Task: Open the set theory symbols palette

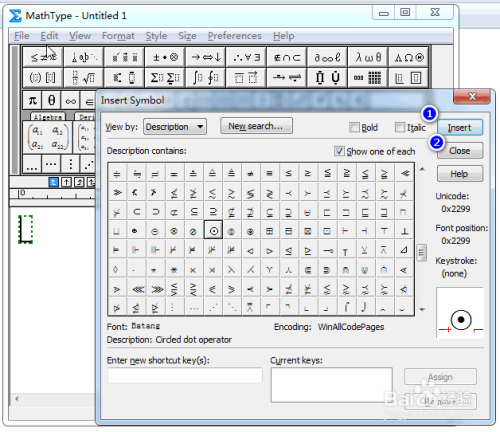Action: pos(287,57)
